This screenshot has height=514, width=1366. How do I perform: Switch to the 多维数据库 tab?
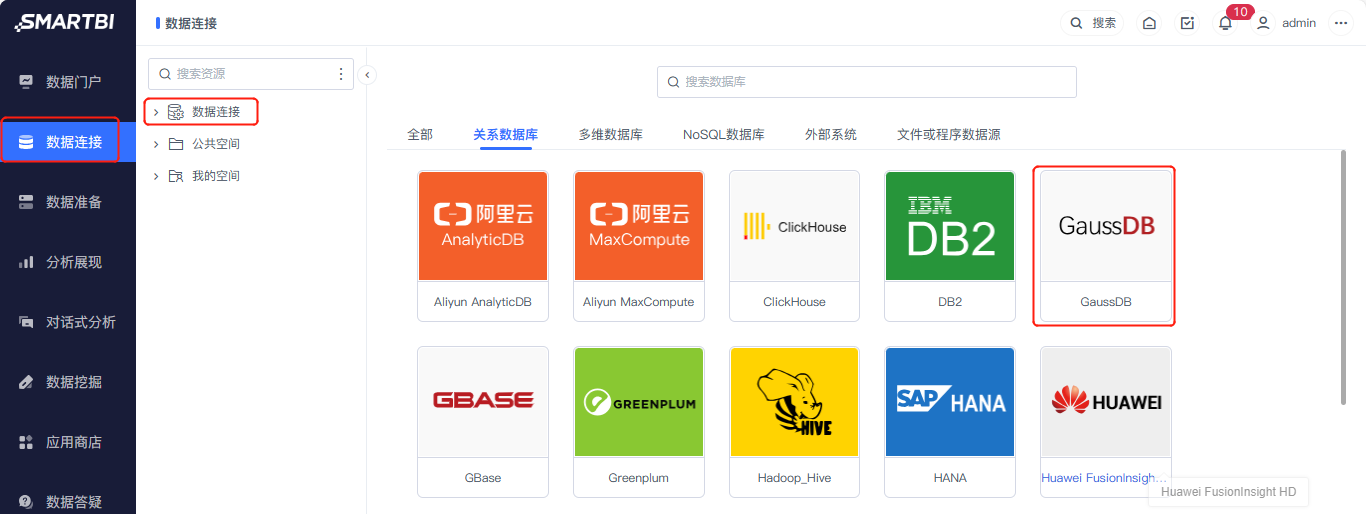tap(610, 134)
